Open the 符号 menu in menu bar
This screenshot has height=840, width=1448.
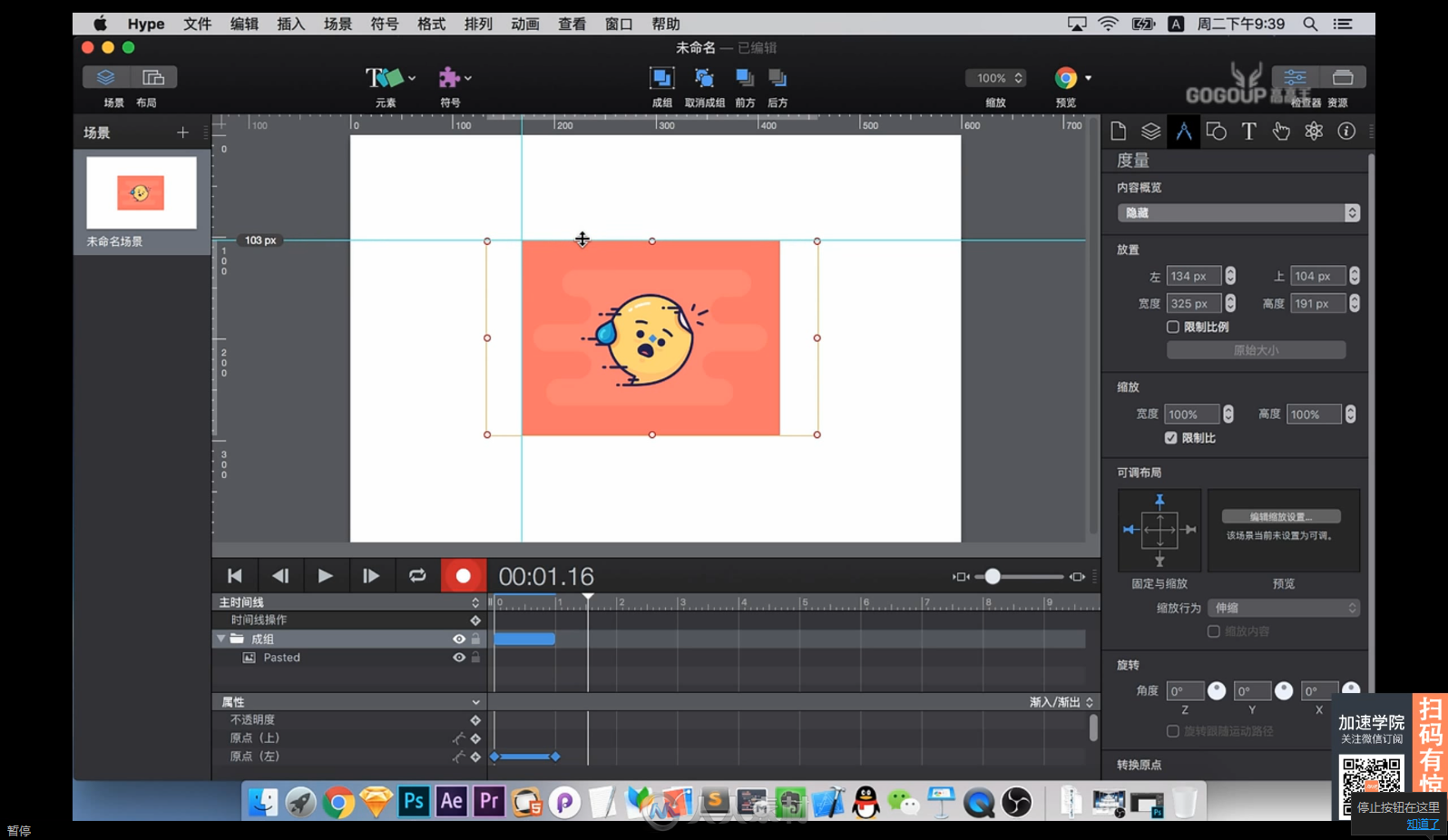click(385, 24)
